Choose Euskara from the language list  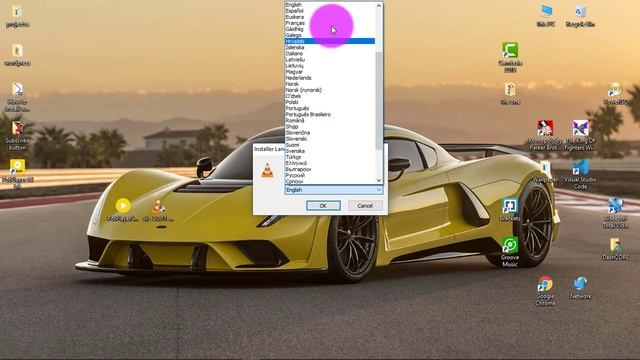coord(330,17)
